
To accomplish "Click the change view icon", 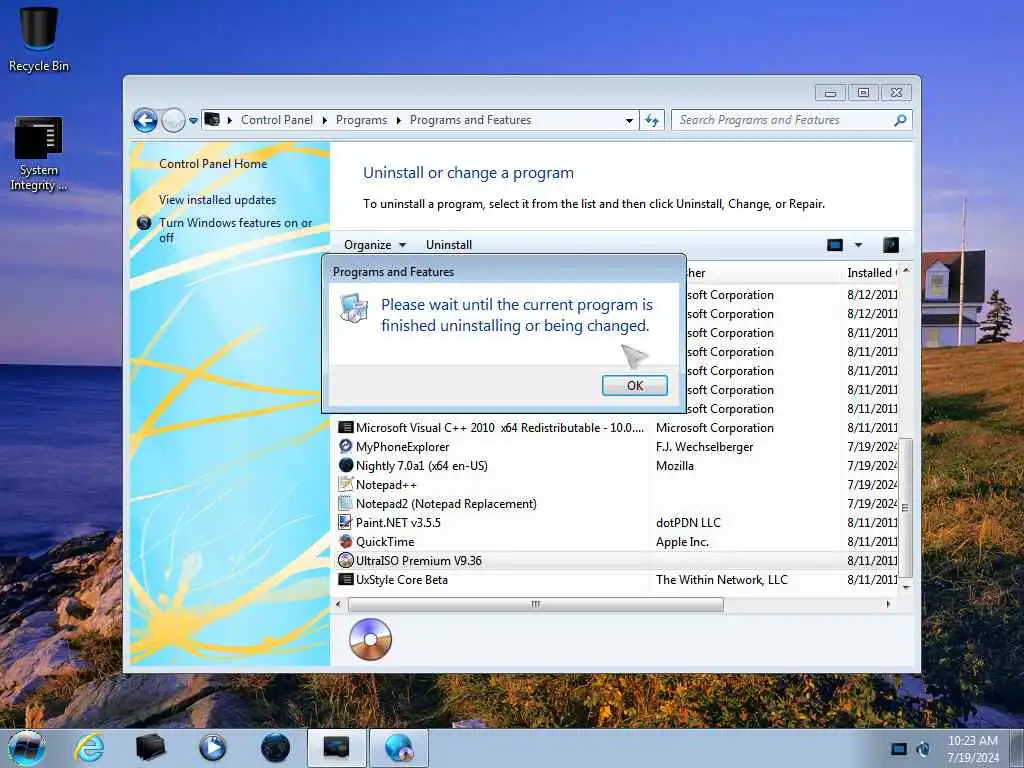I will (835, 245).
